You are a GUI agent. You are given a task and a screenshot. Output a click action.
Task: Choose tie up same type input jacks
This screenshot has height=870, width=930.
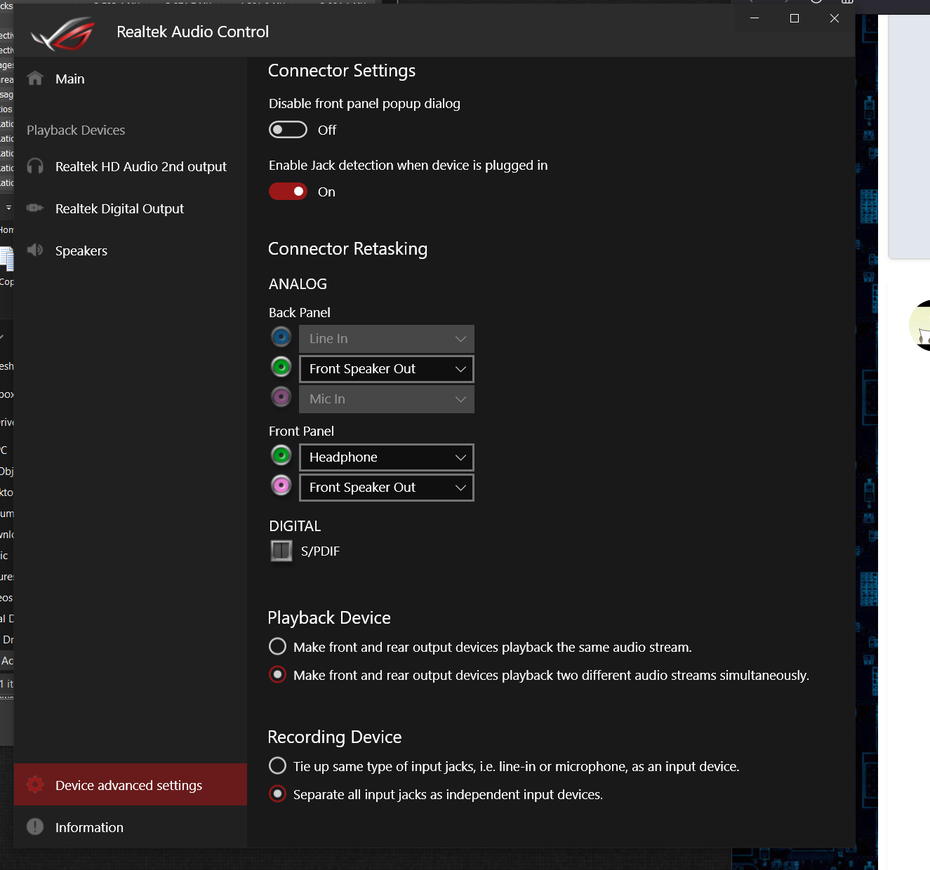click(x=277, y=766)
